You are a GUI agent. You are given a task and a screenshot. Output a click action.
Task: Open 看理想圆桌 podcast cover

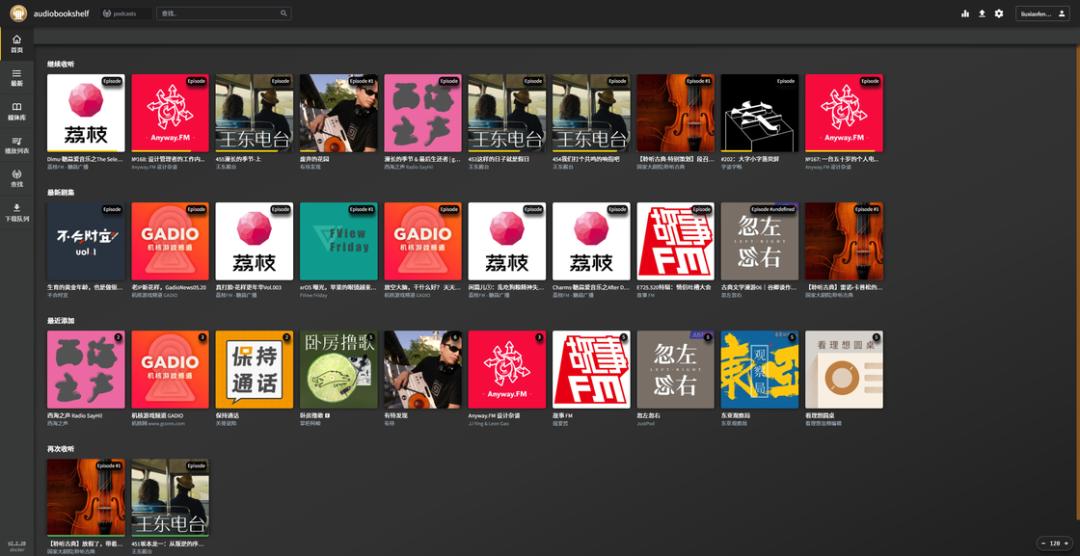844,369
